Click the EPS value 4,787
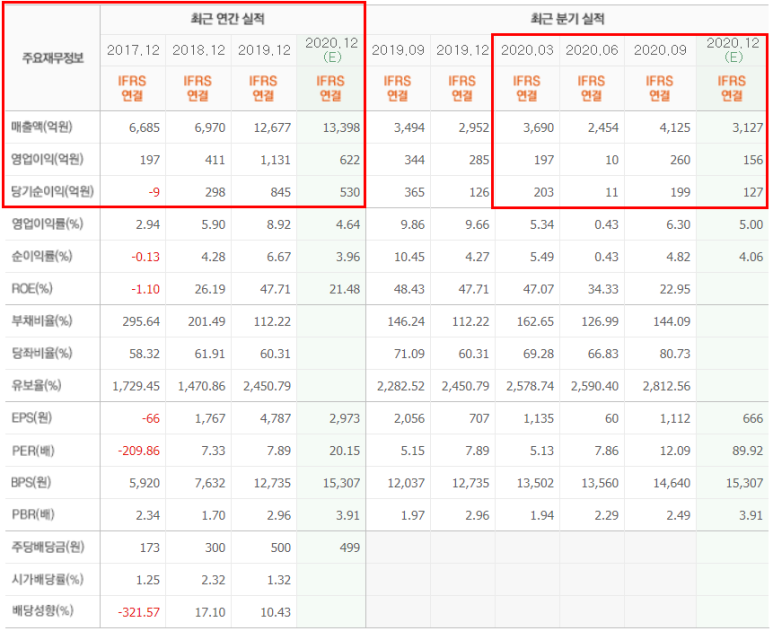This screenshot has width=773, height=631. 275,419
